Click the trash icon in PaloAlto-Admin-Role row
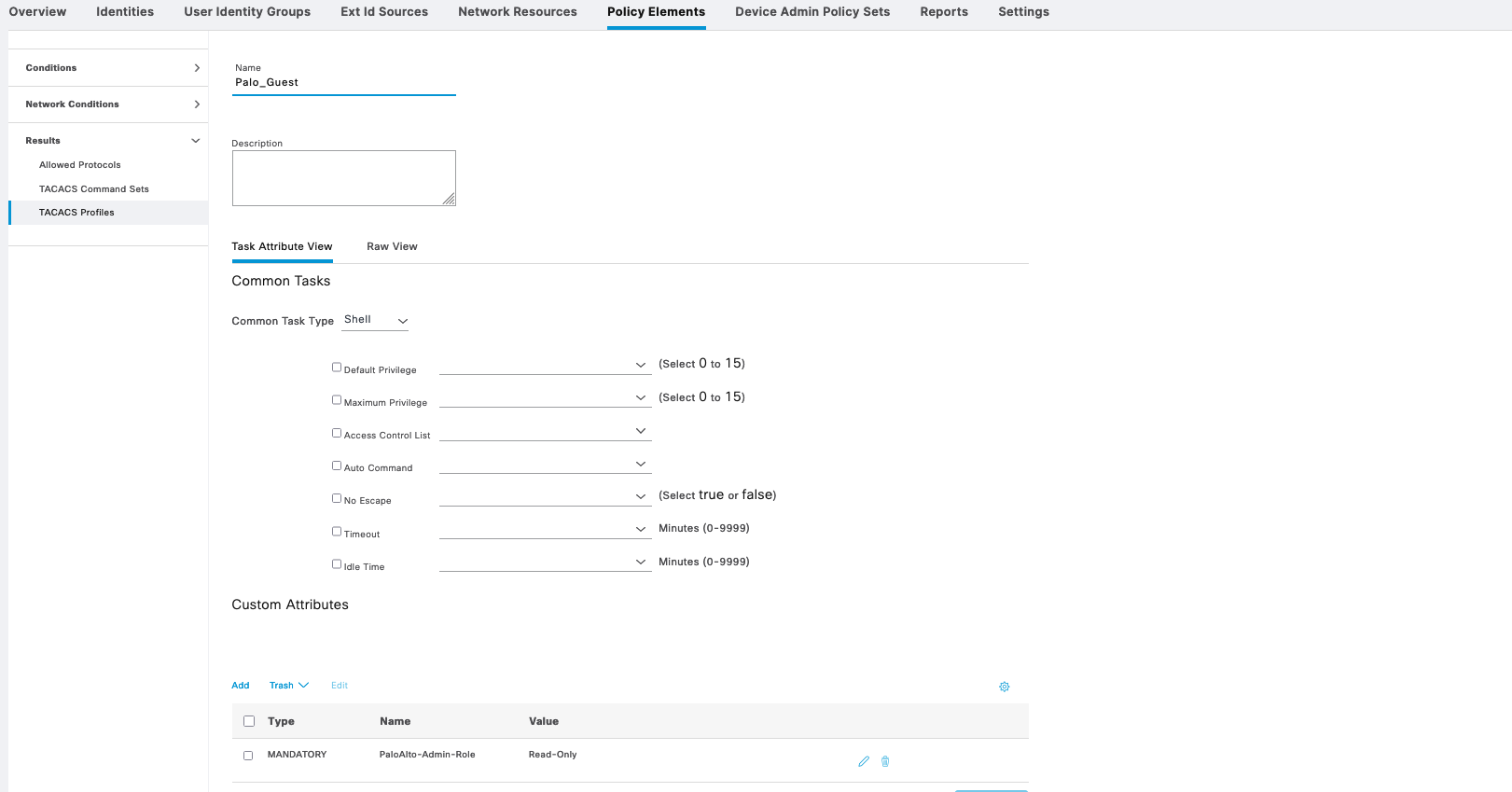1512x792 pixels. [885, 761]
